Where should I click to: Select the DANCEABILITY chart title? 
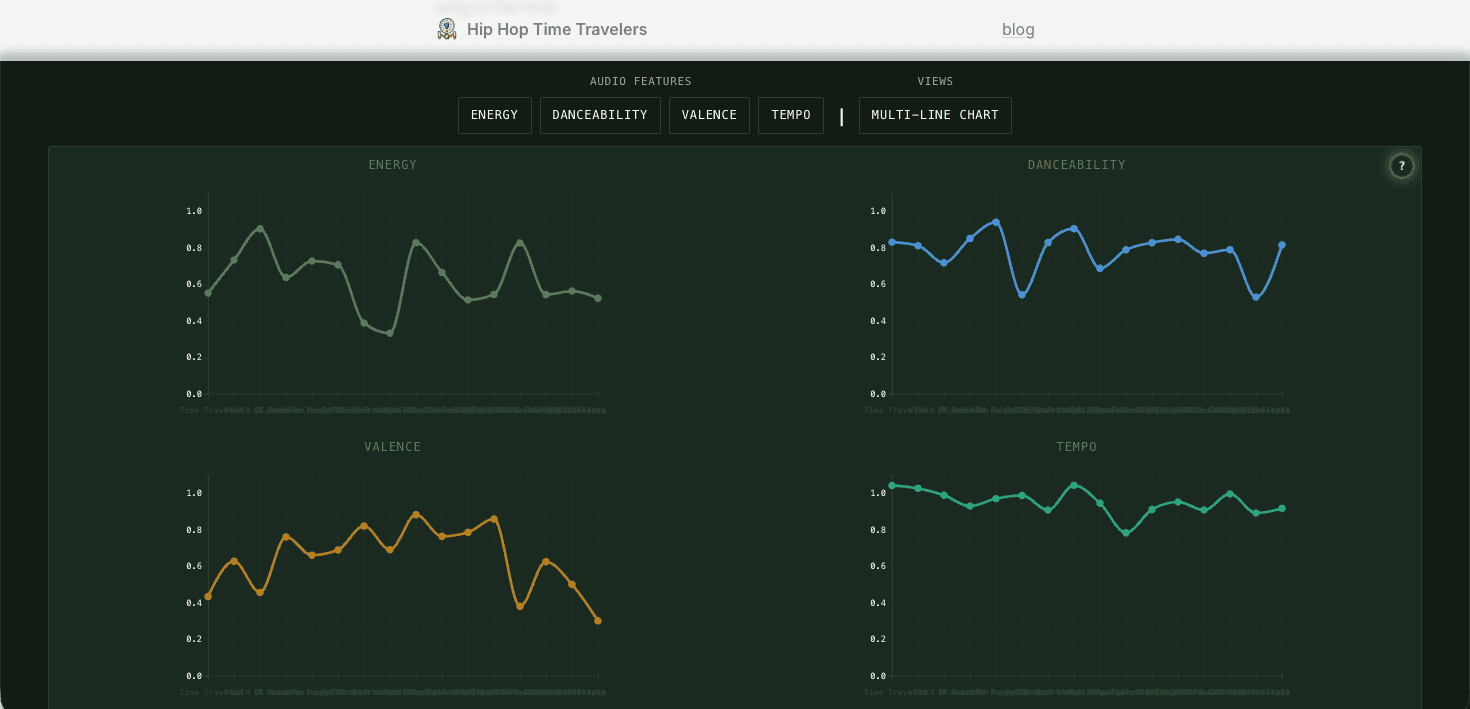(x=1077, y=165)
